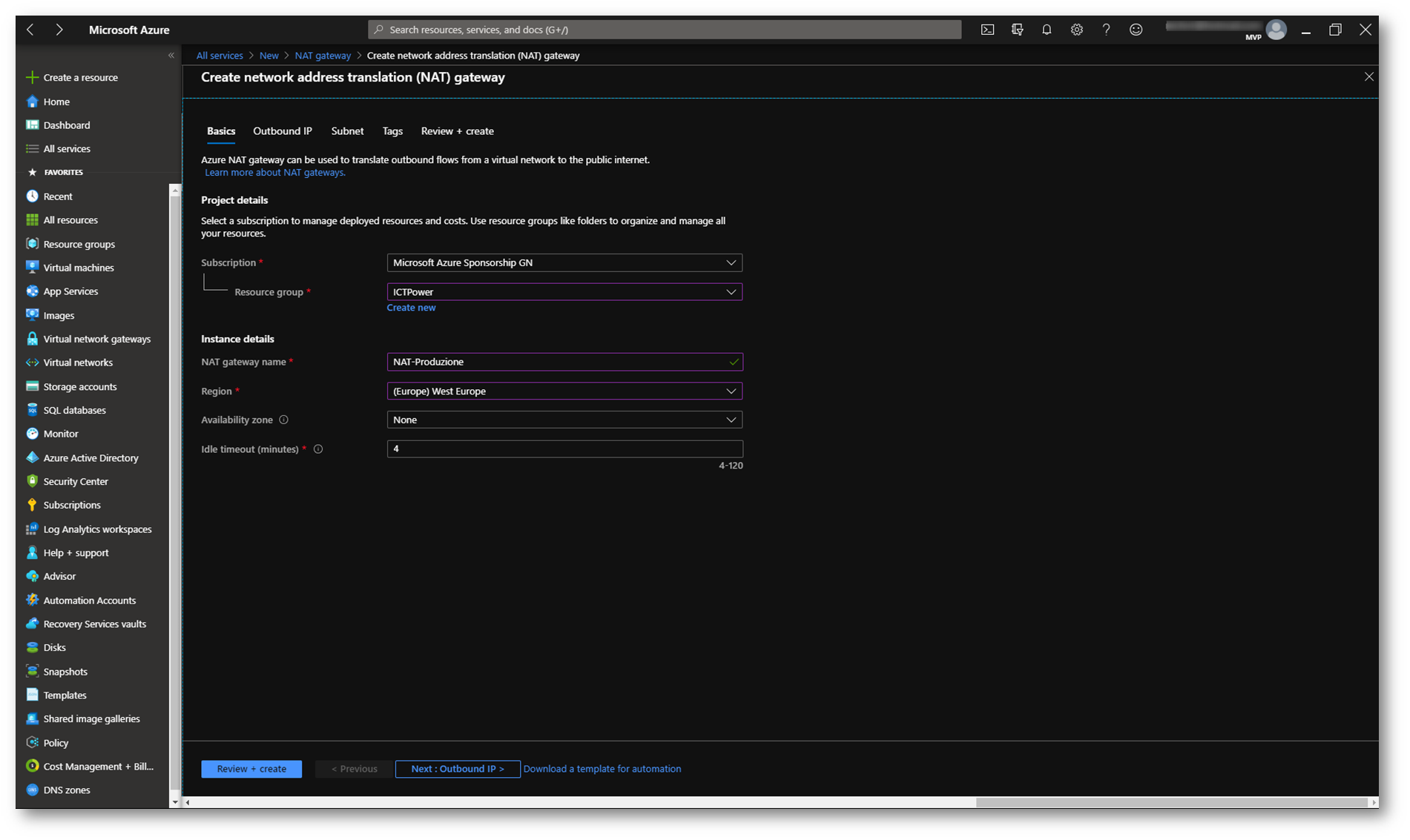Image resolution: width=1410 pixels, height=840 pixels.
Task: Click the Azure search resources box
Action: (x=665, y=30)
